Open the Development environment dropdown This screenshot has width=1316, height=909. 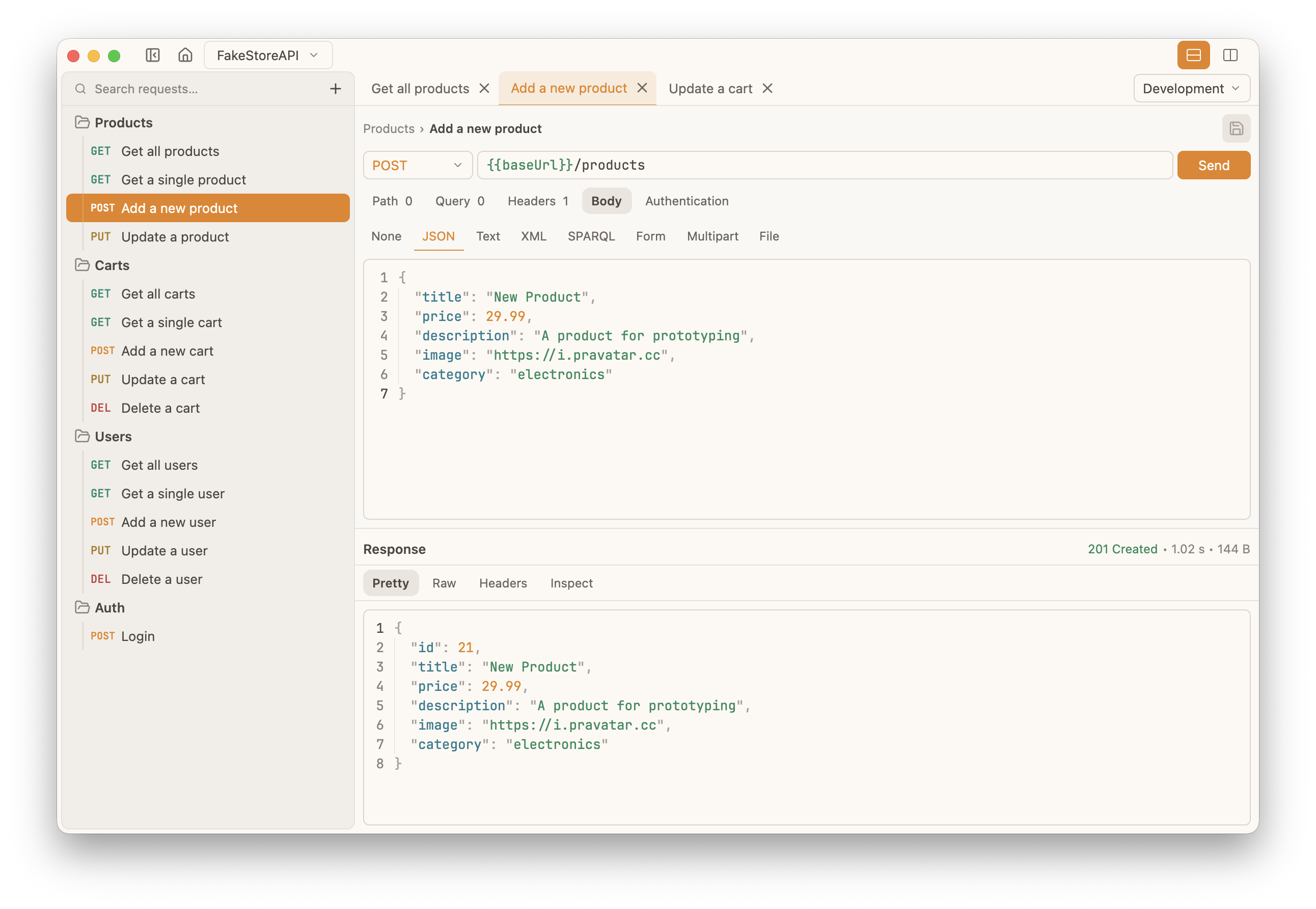point(1191,88)
